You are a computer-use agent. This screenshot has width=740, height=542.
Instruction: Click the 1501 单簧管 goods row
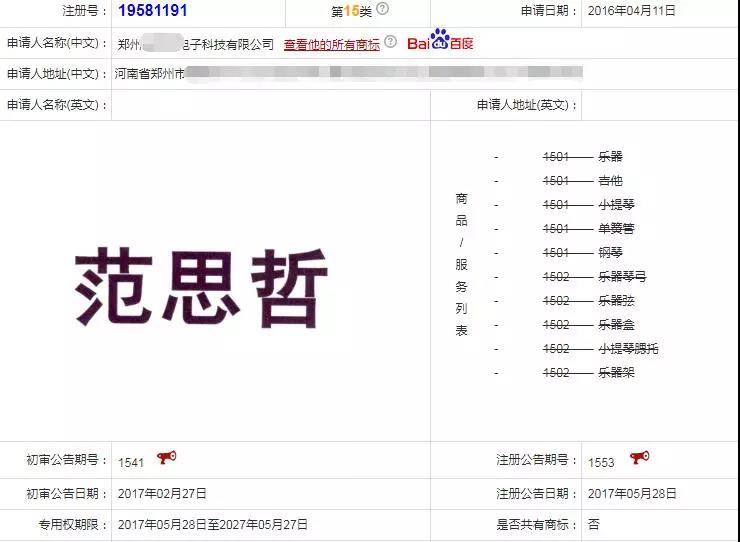pyautogui.click(x=589, y=229)
